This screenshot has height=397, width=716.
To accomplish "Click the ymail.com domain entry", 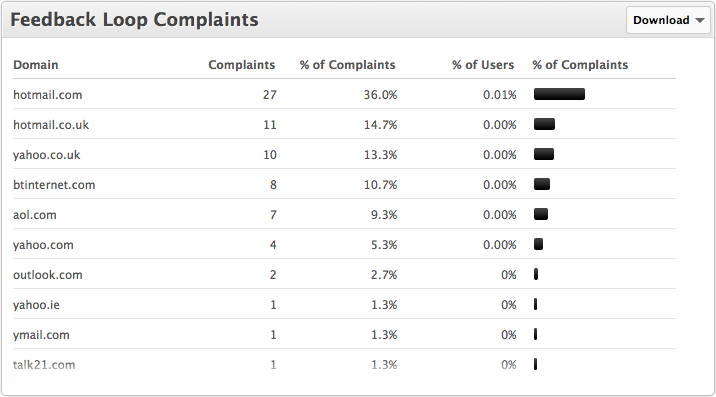I will (41, 335).
